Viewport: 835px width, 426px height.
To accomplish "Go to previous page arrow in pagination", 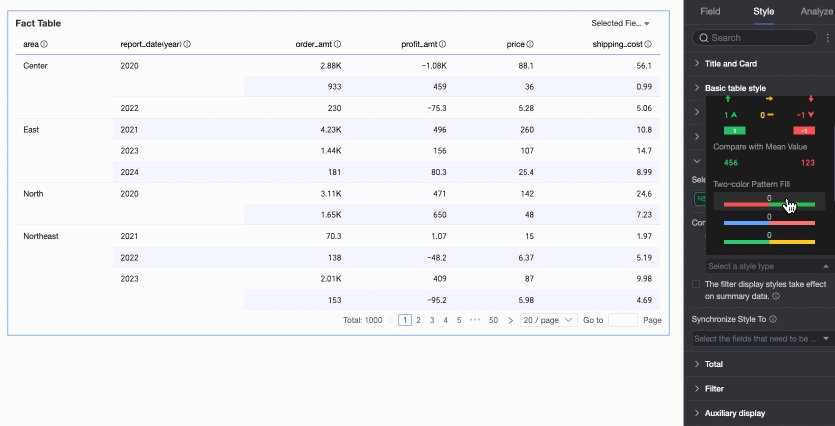I will tap(390, 321).
